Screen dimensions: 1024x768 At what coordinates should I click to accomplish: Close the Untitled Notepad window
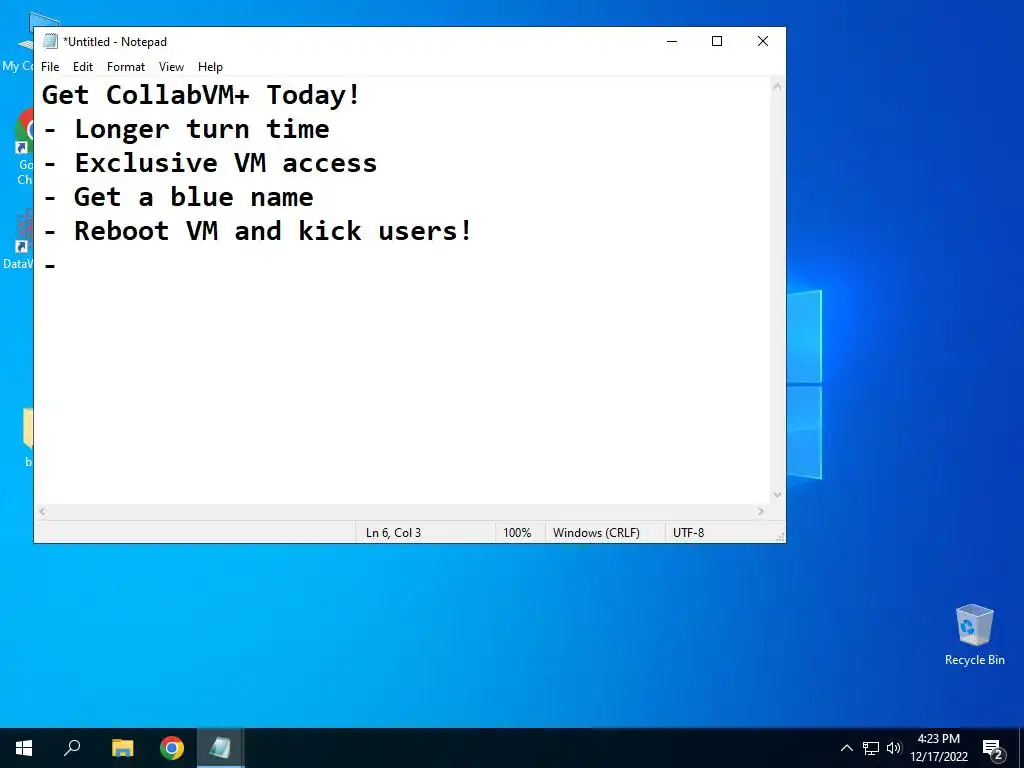pos(763,41)
